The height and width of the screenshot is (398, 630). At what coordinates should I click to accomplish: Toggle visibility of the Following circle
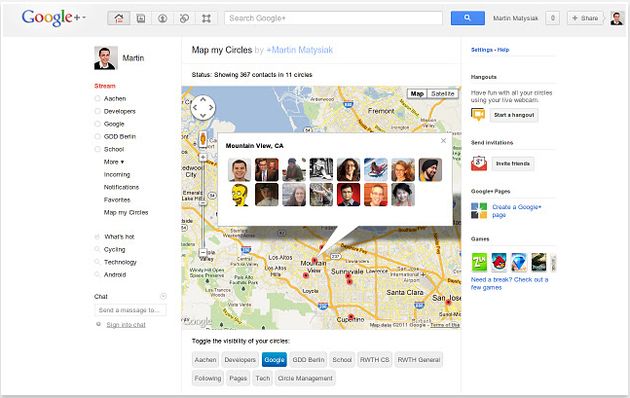coord(208,378)
